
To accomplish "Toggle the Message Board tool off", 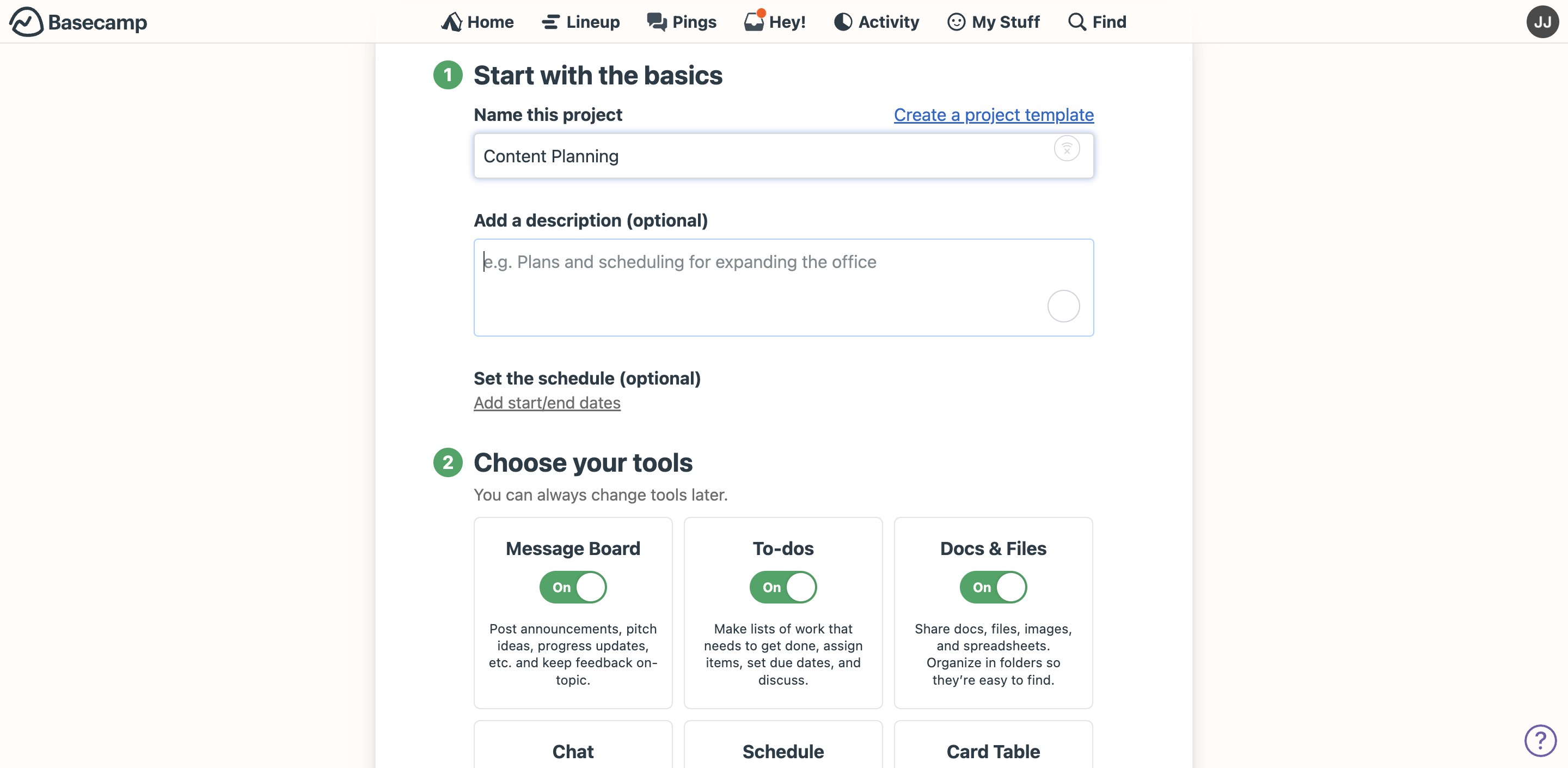I will point(573,587).
